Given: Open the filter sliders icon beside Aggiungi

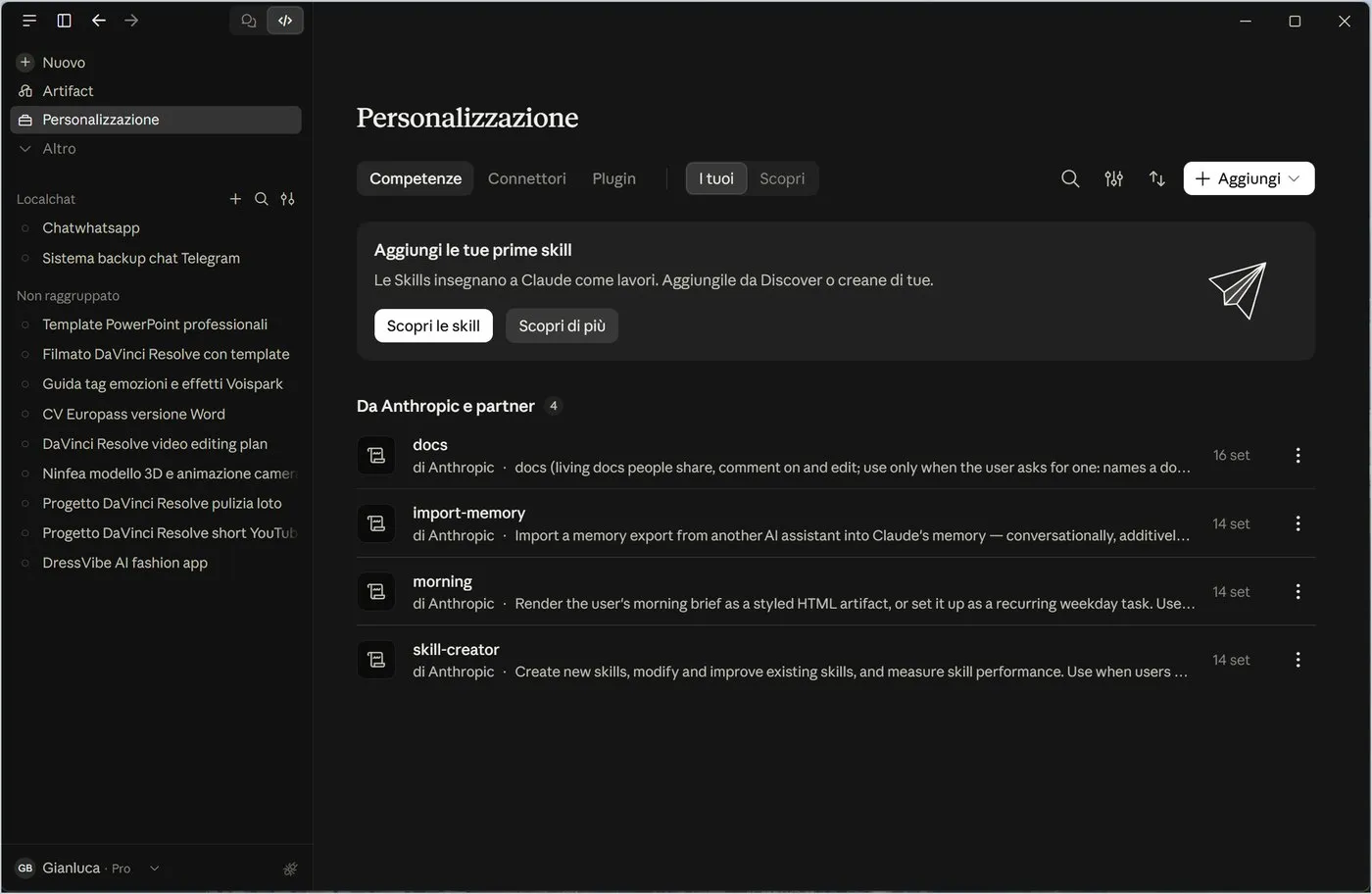Looking at the screenshot, I should tap(1113, 178).
